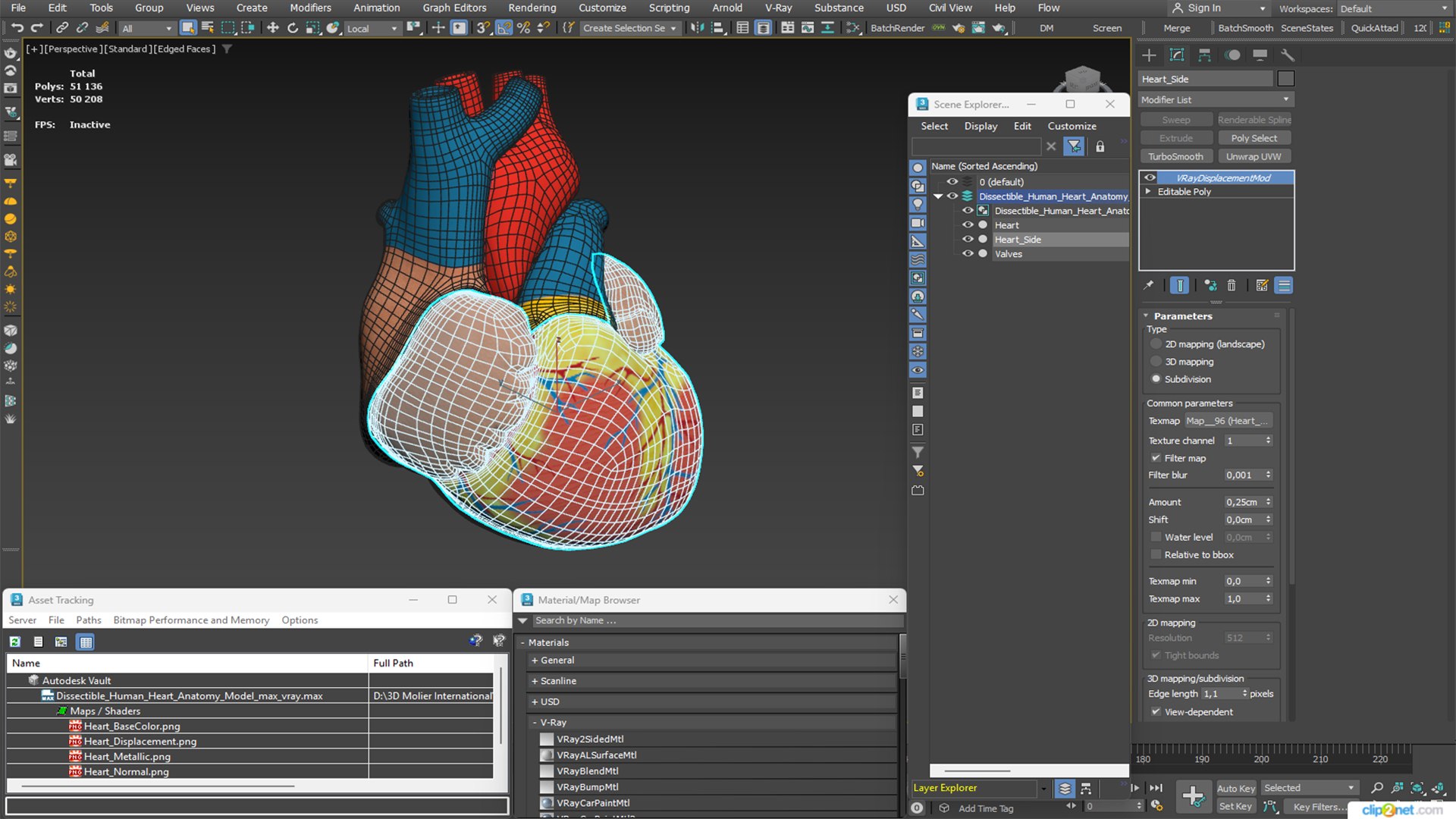Click the object color swatch beside Heart_Side
The image size is (1456, 819).
click(1285, 79)
